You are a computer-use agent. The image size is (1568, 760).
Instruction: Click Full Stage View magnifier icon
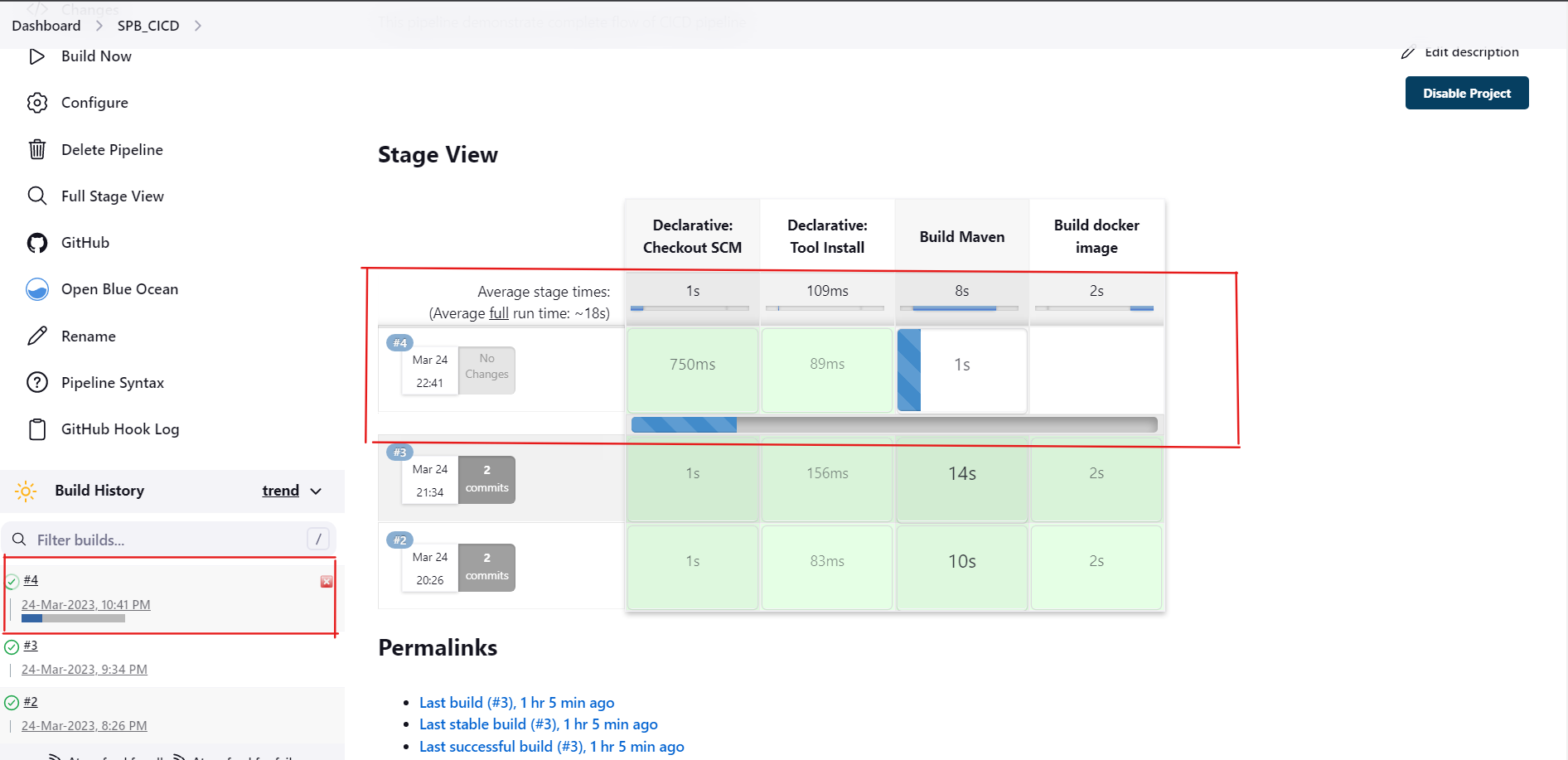(x=37, y=196)
